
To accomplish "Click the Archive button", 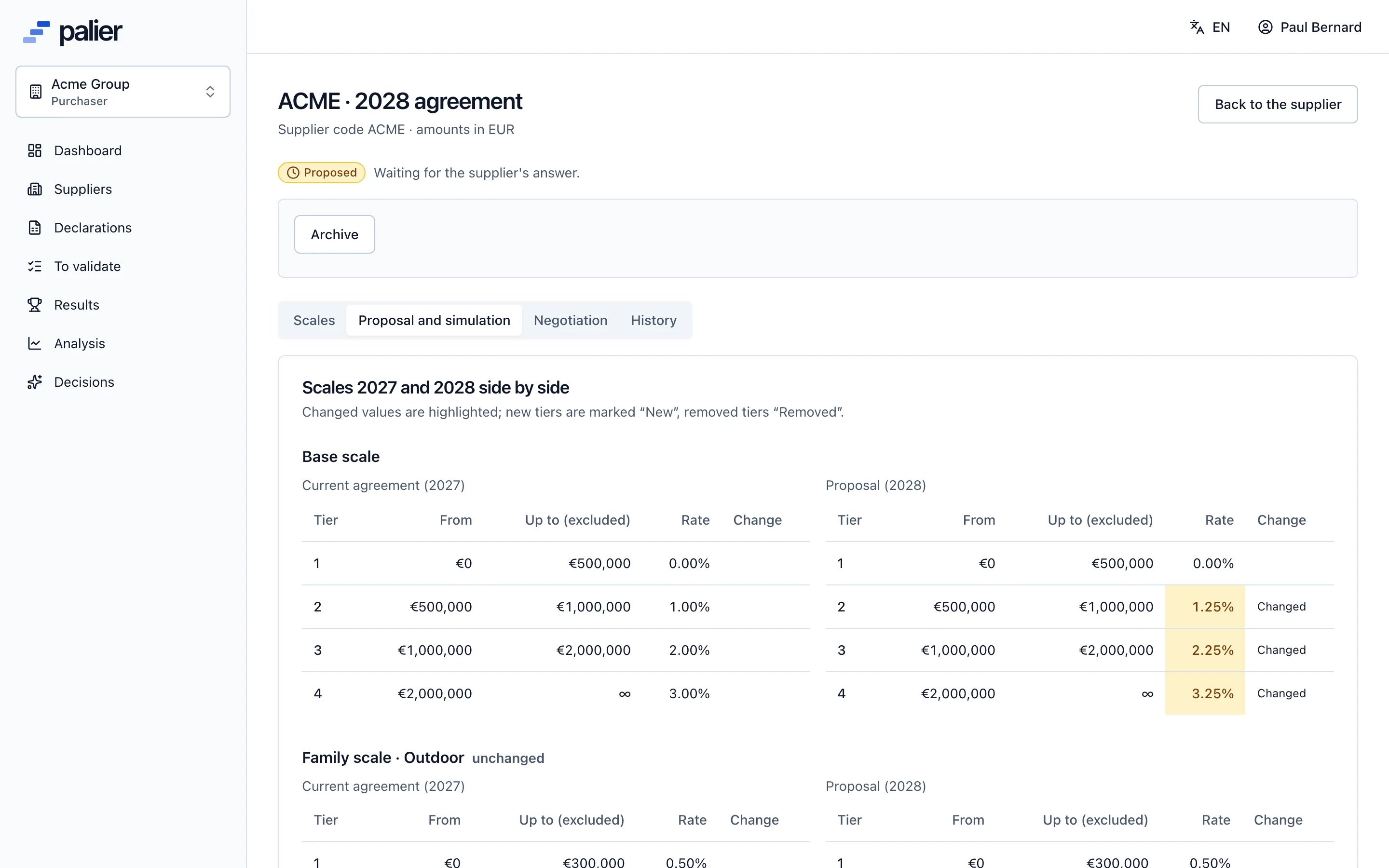I will pyautogui.click(x=335, y=234).
